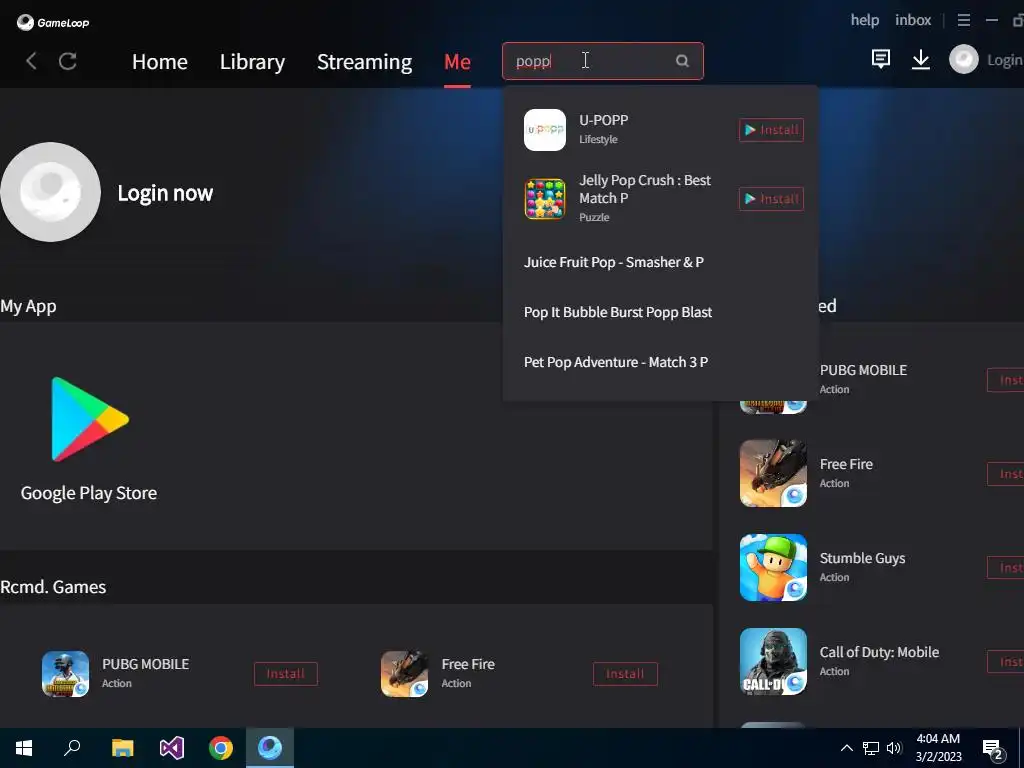
Task: Click the search magnifier icon in the search box
Action: 682,61
